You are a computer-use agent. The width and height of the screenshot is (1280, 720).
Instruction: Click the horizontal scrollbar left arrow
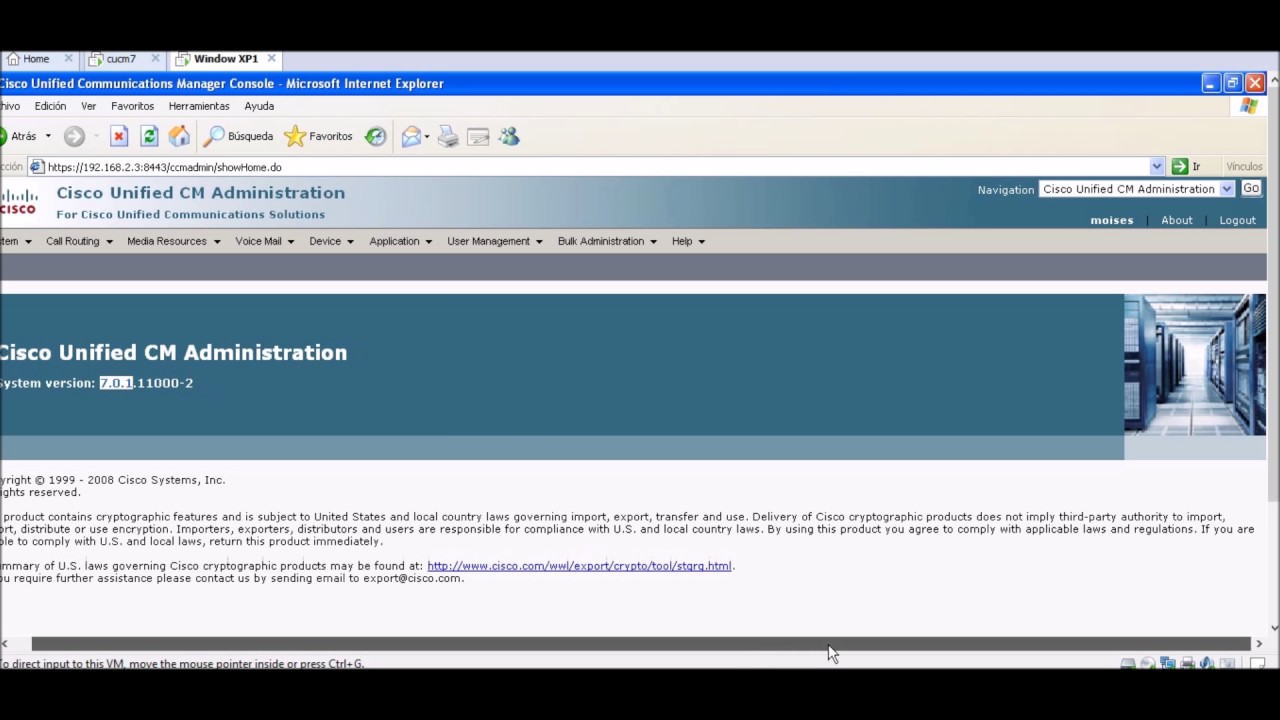tap(5, 644)
